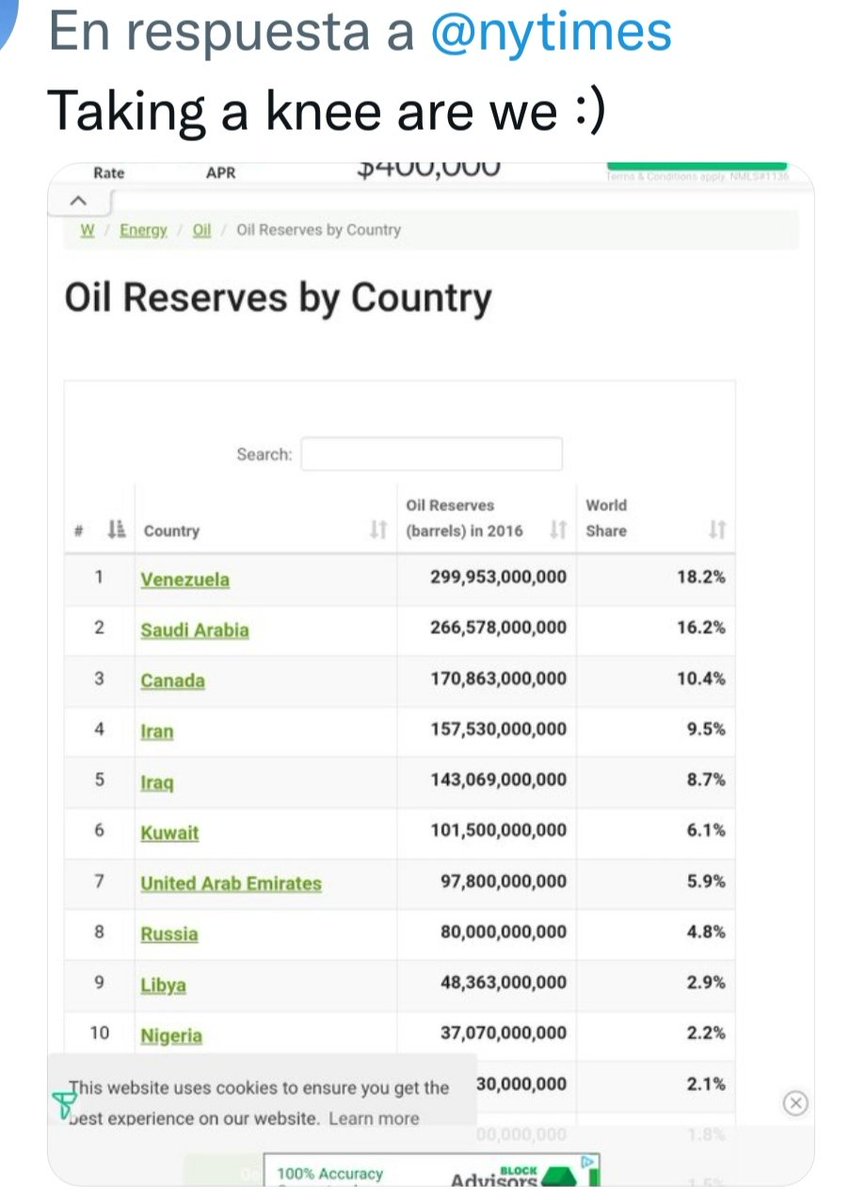Focus the table Search field
Image resolution: width=849 pixels, height=1200 pixels.
431,454
